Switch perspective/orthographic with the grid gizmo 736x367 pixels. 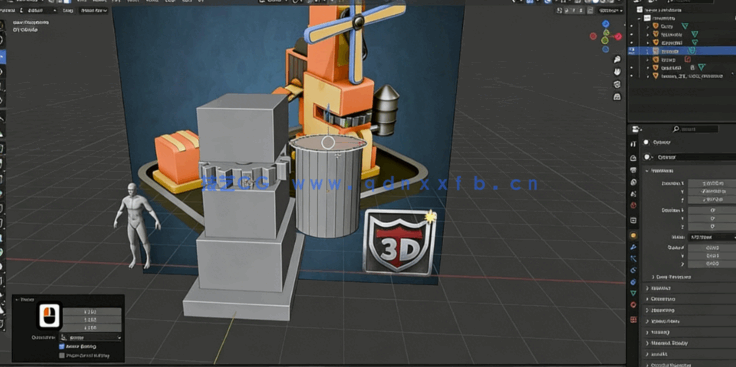pyautogui.click(x=617, y=97)
